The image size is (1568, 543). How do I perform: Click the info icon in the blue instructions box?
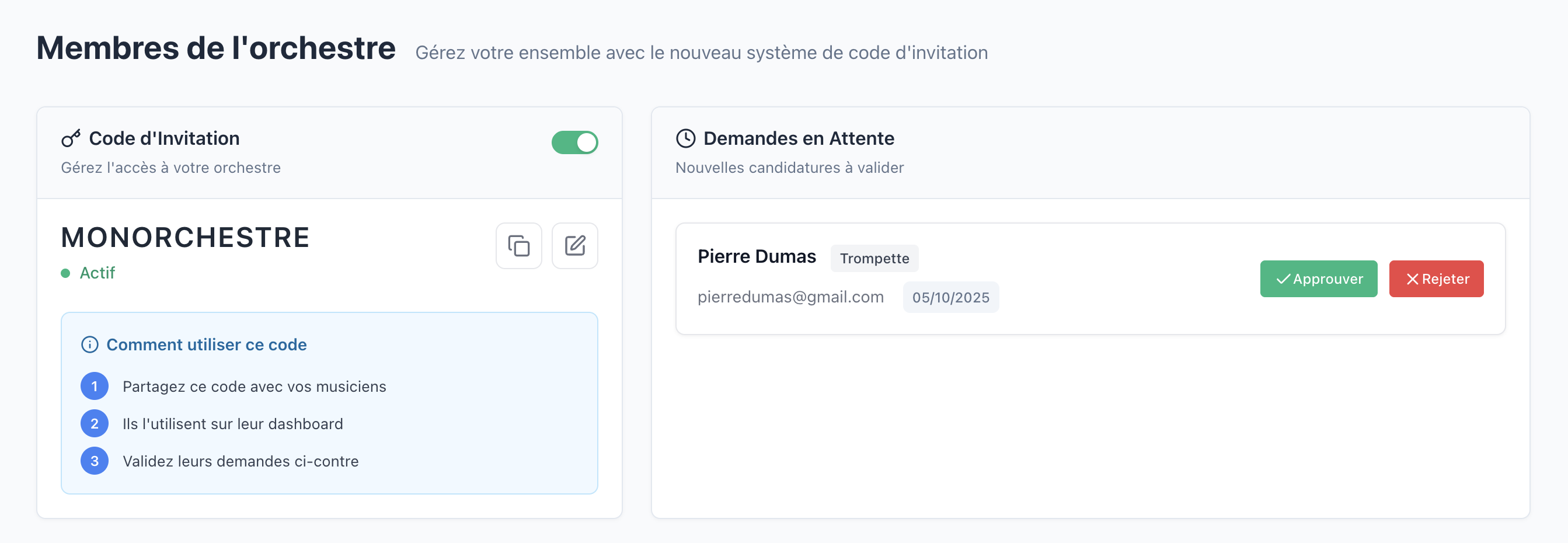tap(89, 344)
